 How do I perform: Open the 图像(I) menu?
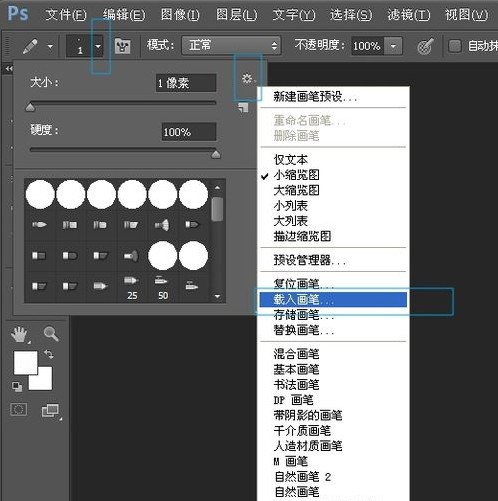(180, 15)
